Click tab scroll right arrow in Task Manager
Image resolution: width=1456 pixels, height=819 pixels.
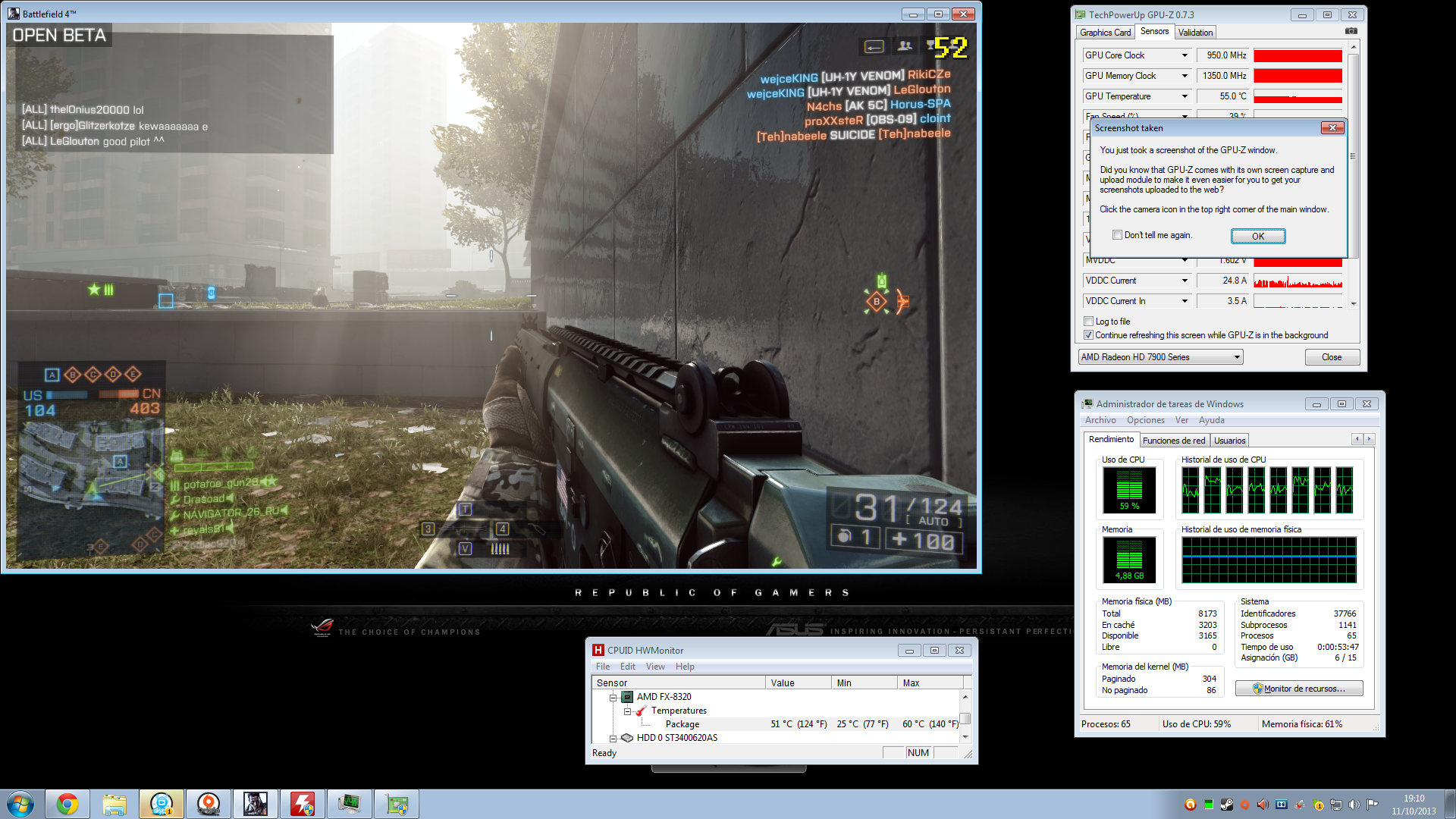pos(1369,439)
